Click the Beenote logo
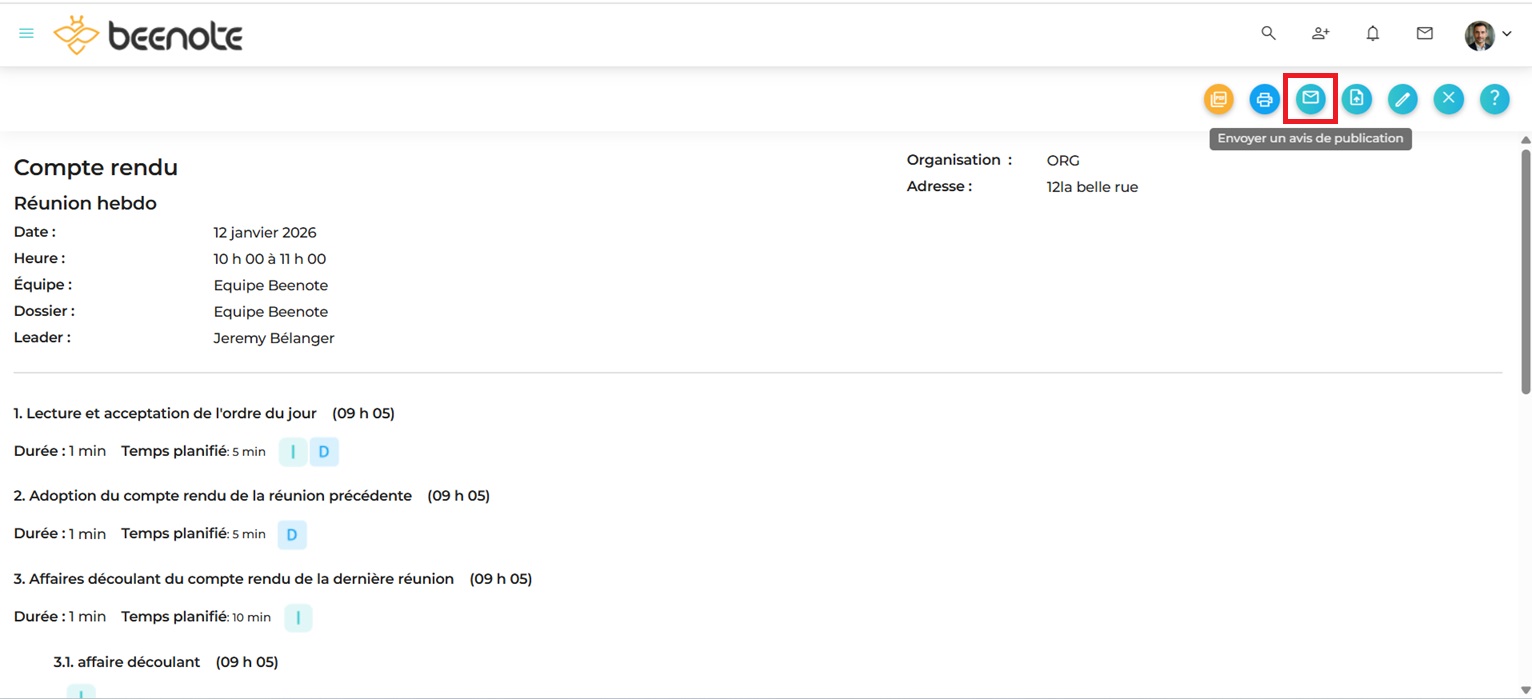The width and height of the screenshot is (1532, 699). click(148, 36)
